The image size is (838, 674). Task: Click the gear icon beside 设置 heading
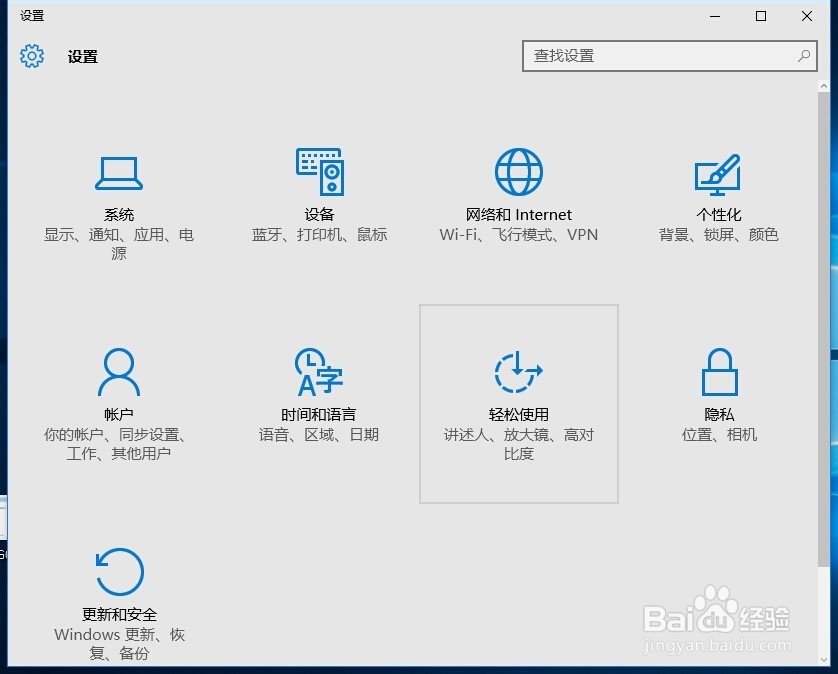point(31,56)
